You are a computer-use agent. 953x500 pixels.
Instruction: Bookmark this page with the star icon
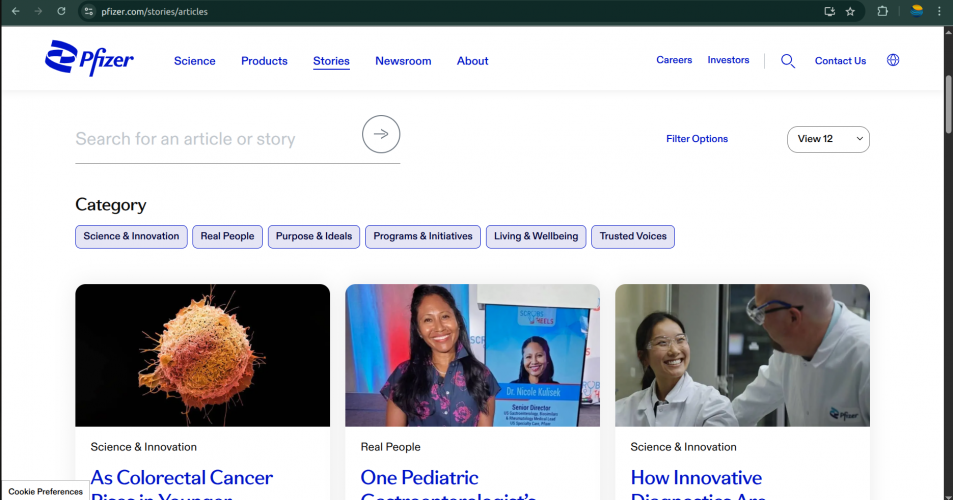click(x=850, y=12)
